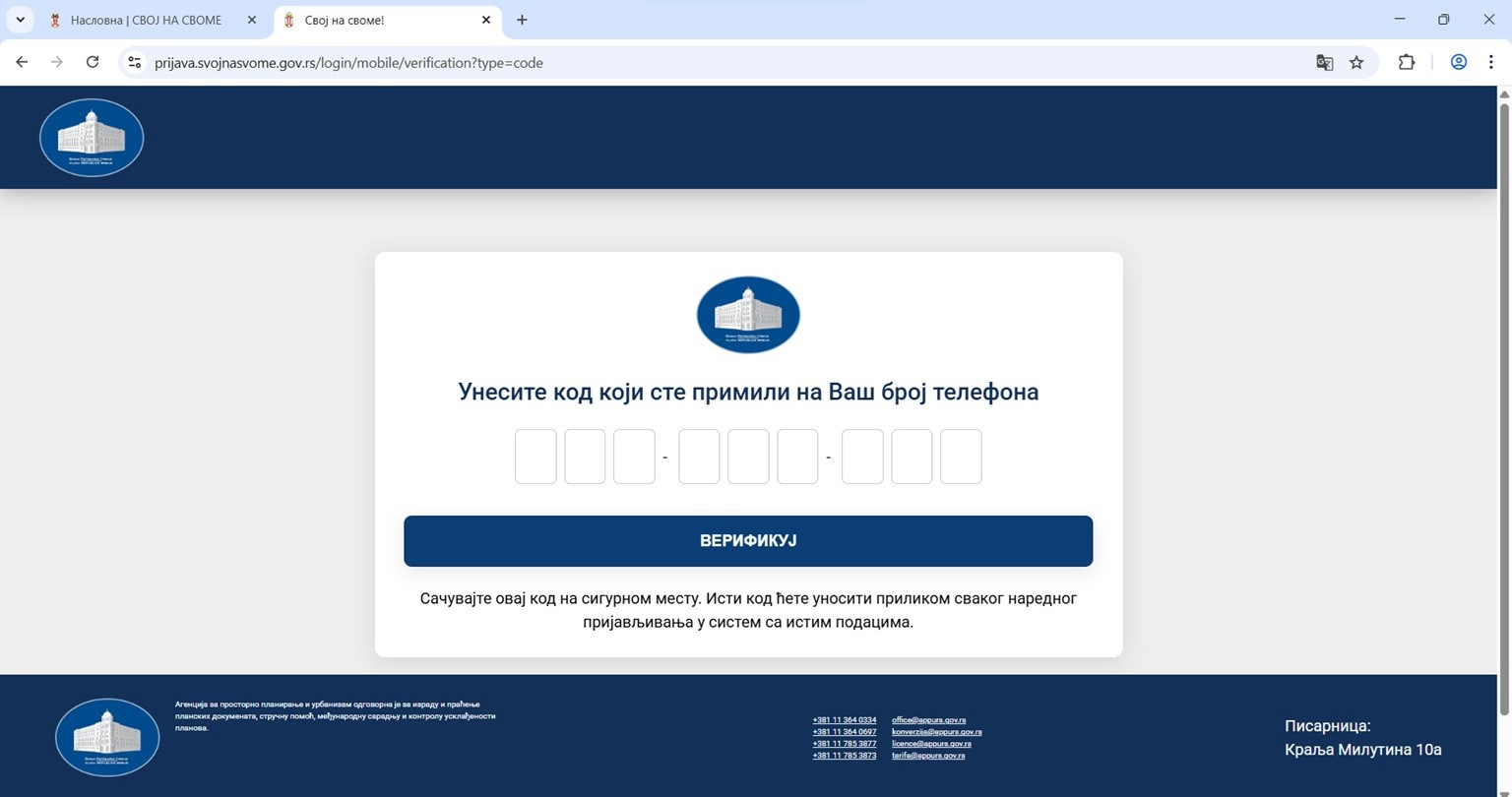Focus the eighth code digit box
The image size is (1512, 797).
(x=912, y=457)
